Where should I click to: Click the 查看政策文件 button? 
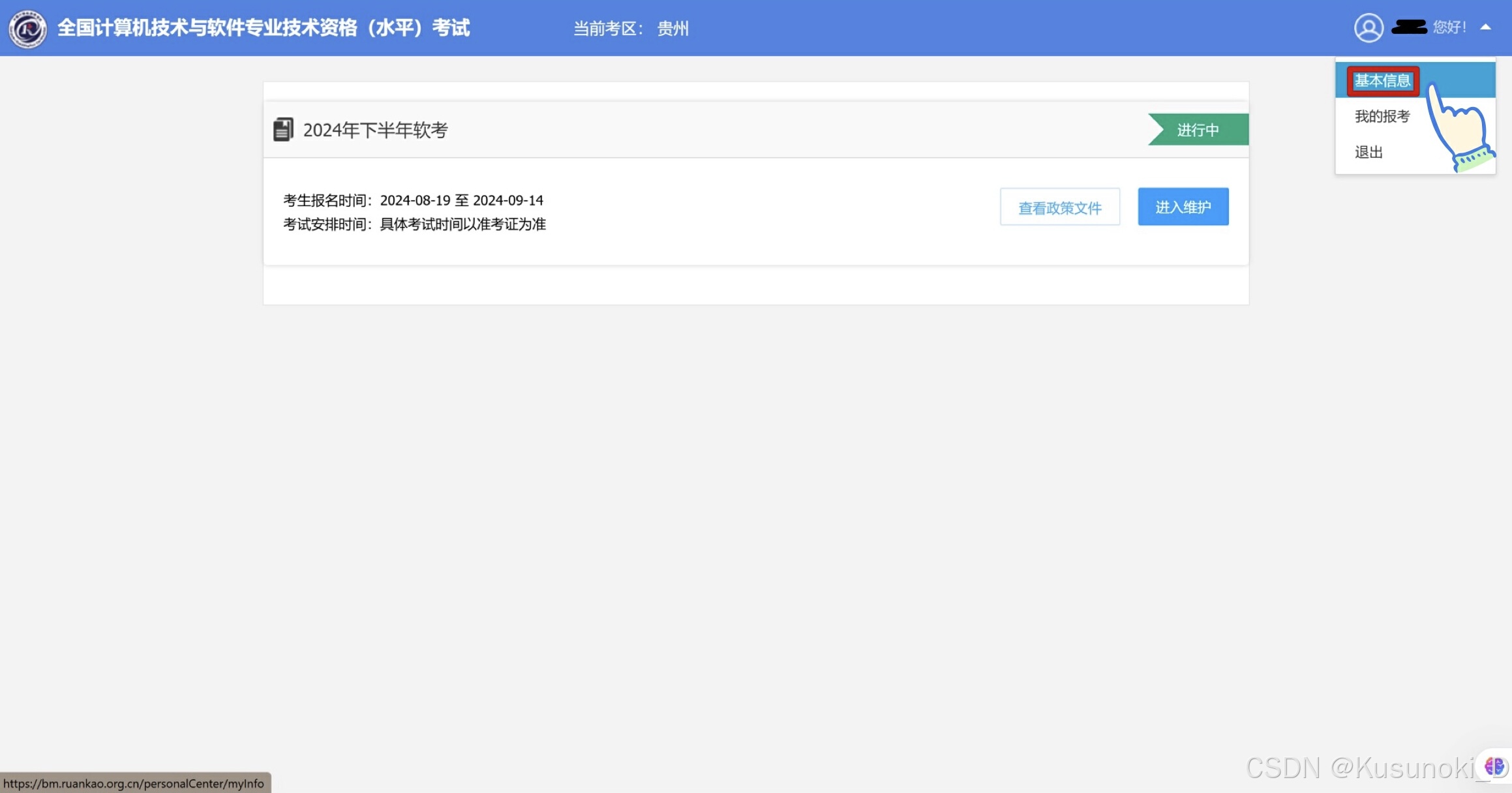[x=1059, y=207]
